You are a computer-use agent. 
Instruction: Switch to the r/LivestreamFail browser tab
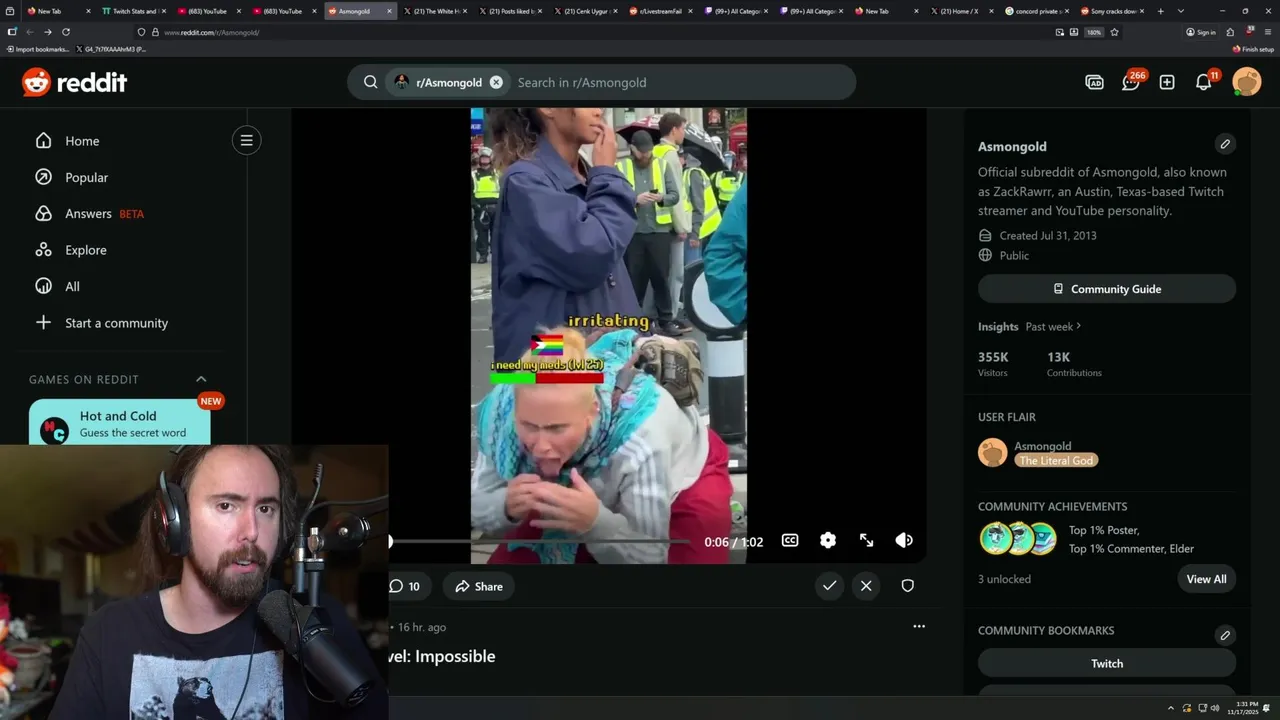tap(659, 11)
